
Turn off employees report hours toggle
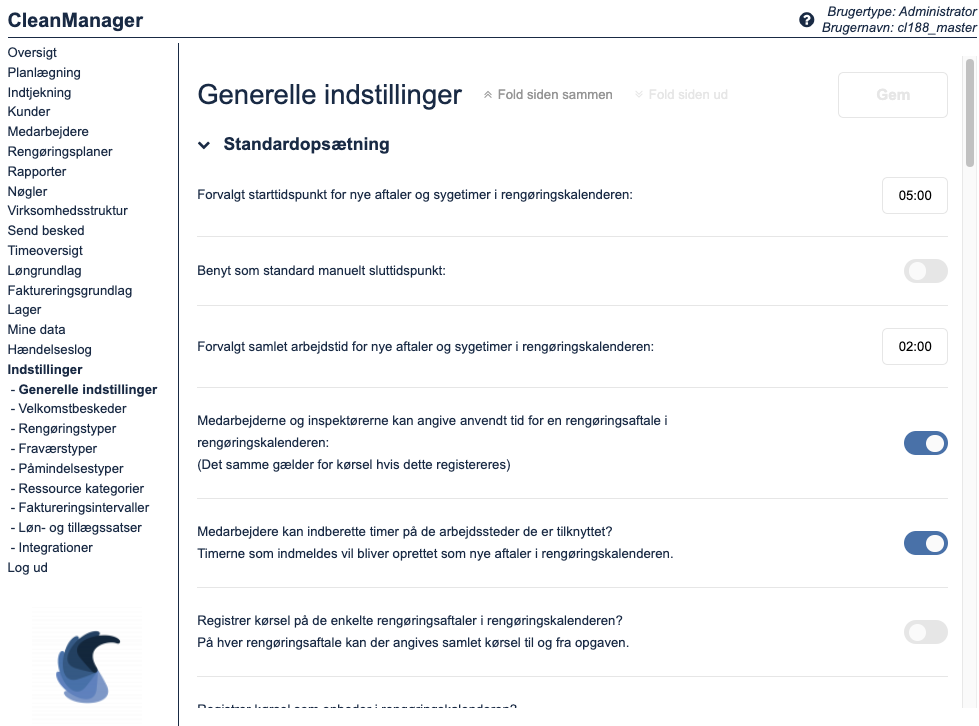pyautogui.click(x=925, y=543)
